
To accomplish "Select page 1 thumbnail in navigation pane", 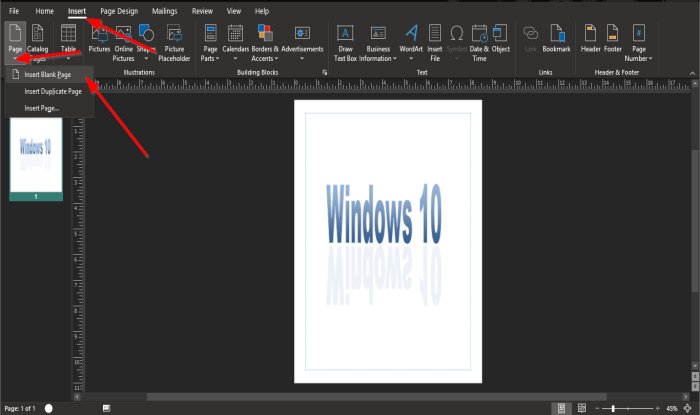I will (x=36, y=153).
